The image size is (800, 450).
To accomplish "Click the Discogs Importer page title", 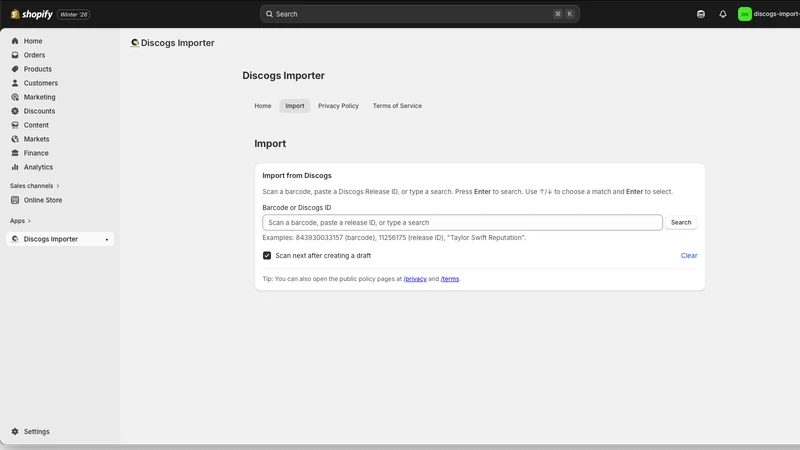I will (x=283, y=76).
